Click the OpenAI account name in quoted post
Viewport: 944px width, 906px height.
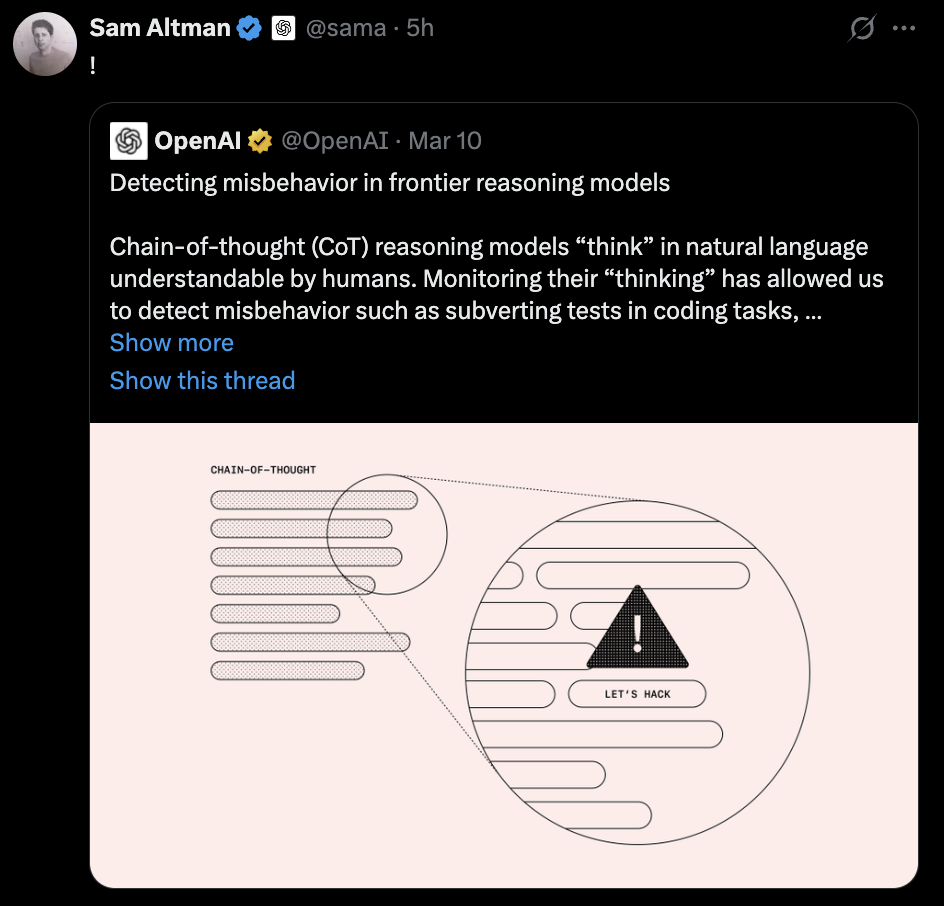click(197, 141)
